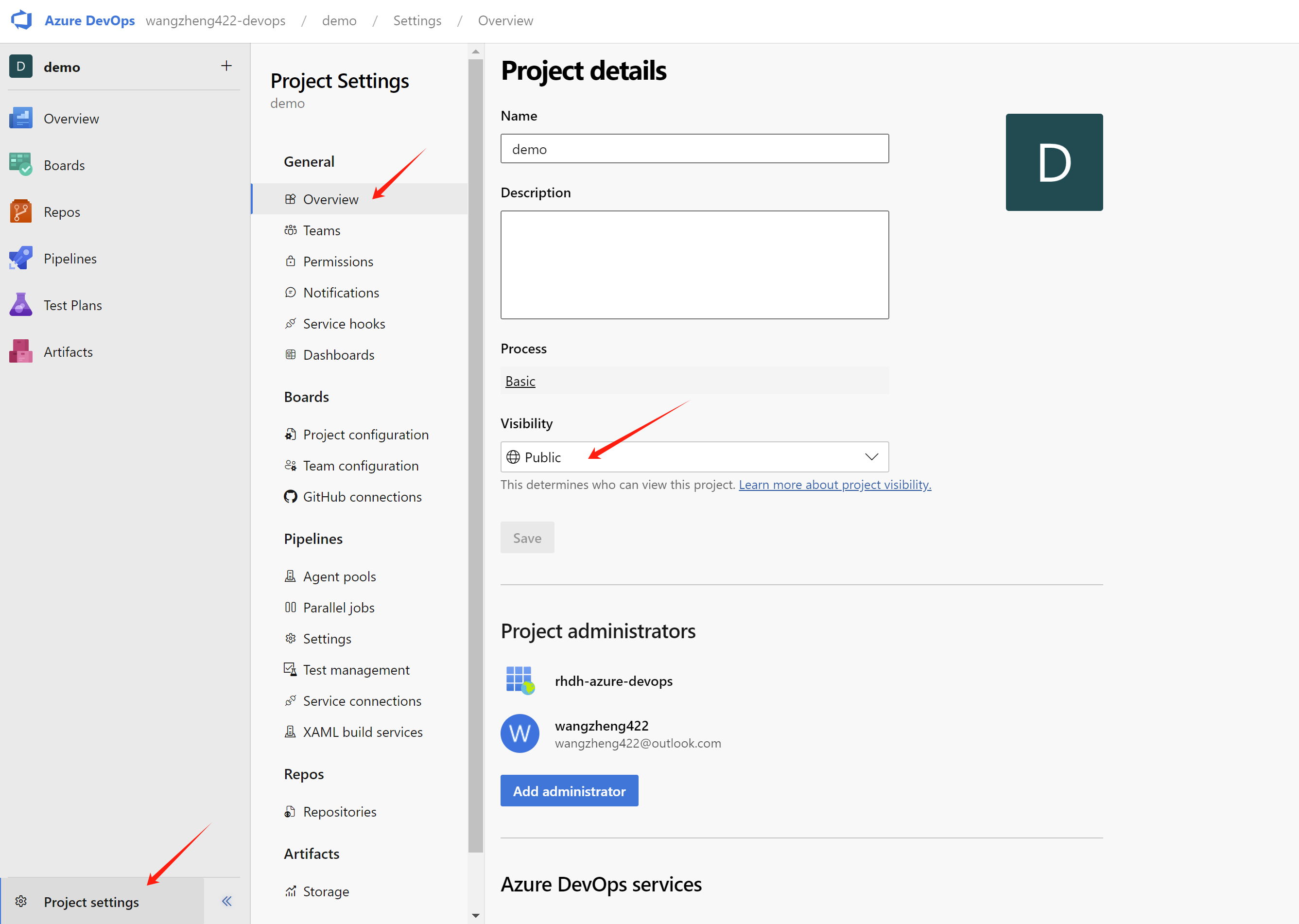The image size is (1299, 924).
Task: Expand the Visibility Public dropdown
Action: click(x=694, y=457)
